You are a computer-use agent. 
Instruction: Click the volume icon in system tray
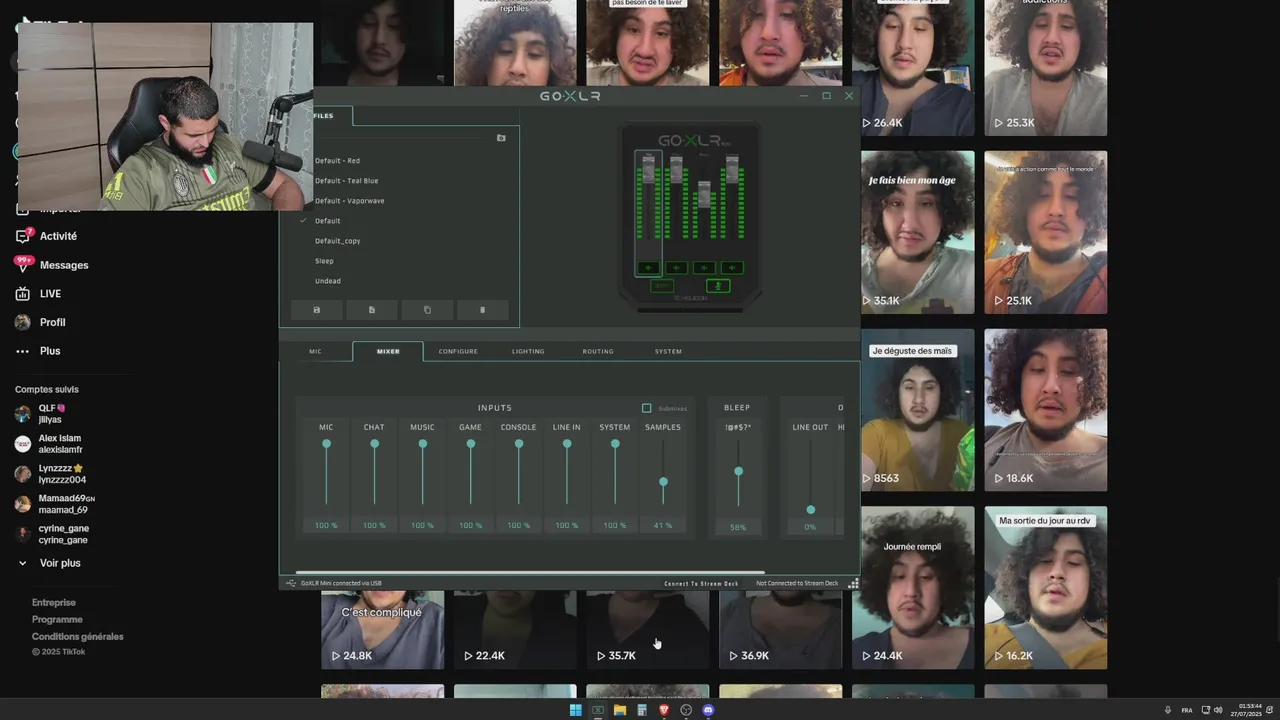coord(1218,710)
